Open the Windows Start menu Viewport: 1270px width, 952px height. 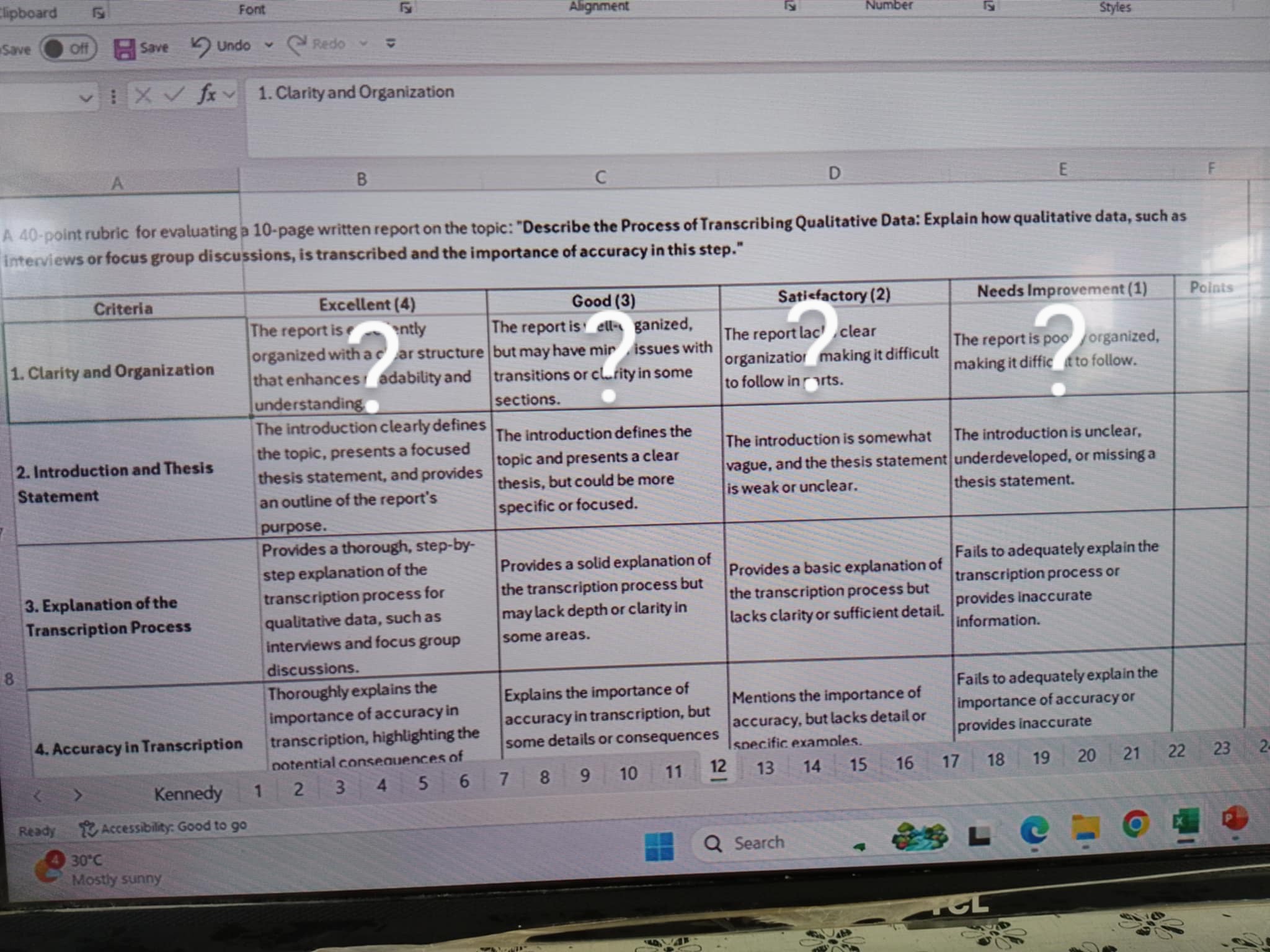(659, 845)
